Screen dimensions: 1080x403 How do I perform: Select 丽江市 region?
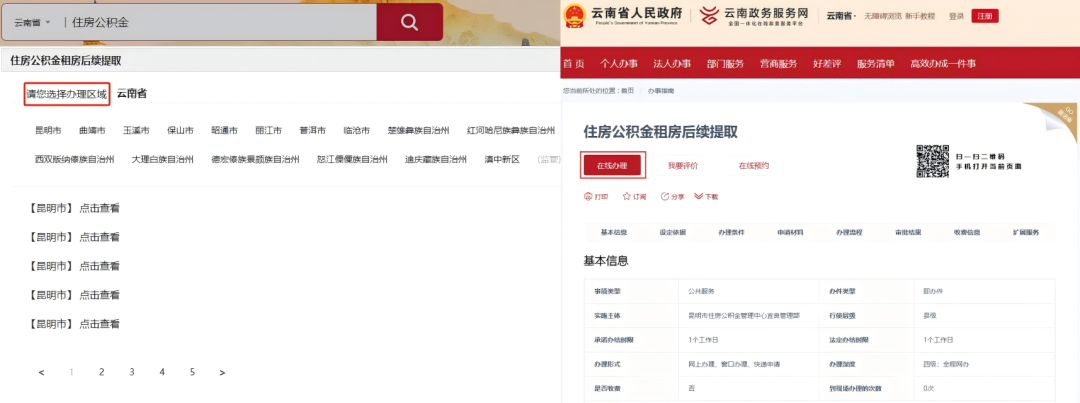[269, 130]
